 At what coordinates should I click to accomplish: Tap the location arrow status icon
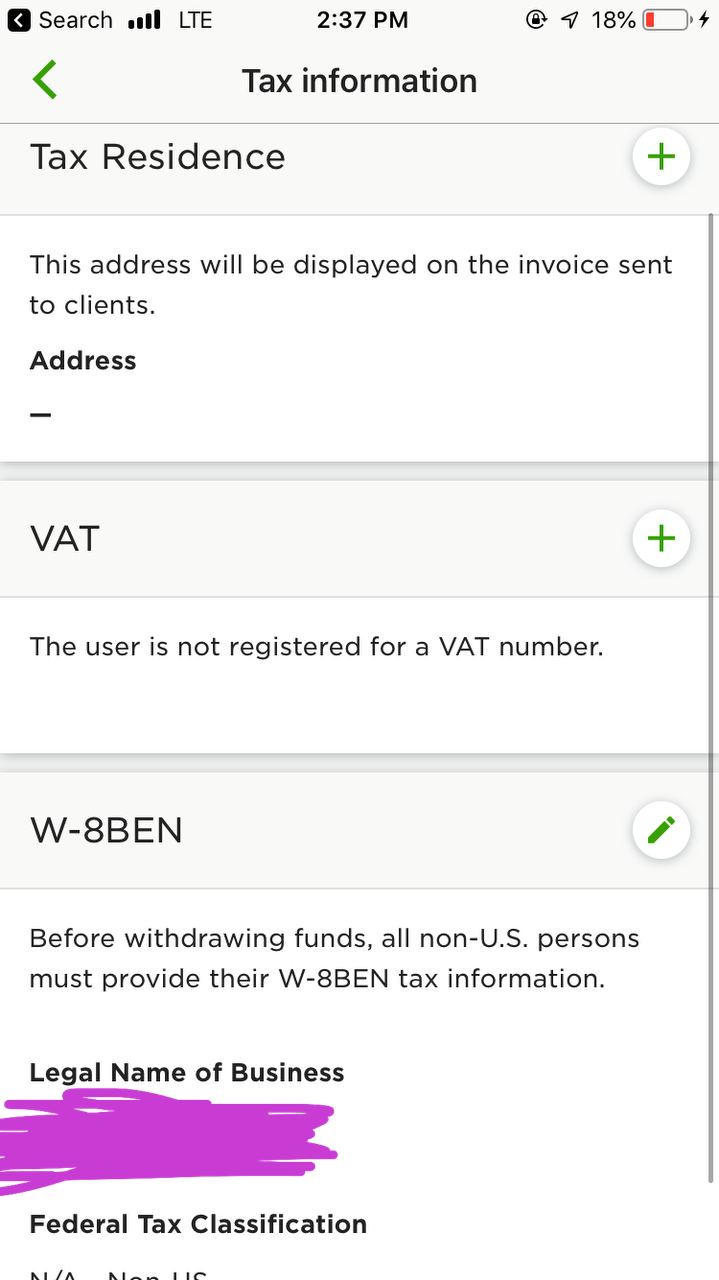(x=570, y=20)
